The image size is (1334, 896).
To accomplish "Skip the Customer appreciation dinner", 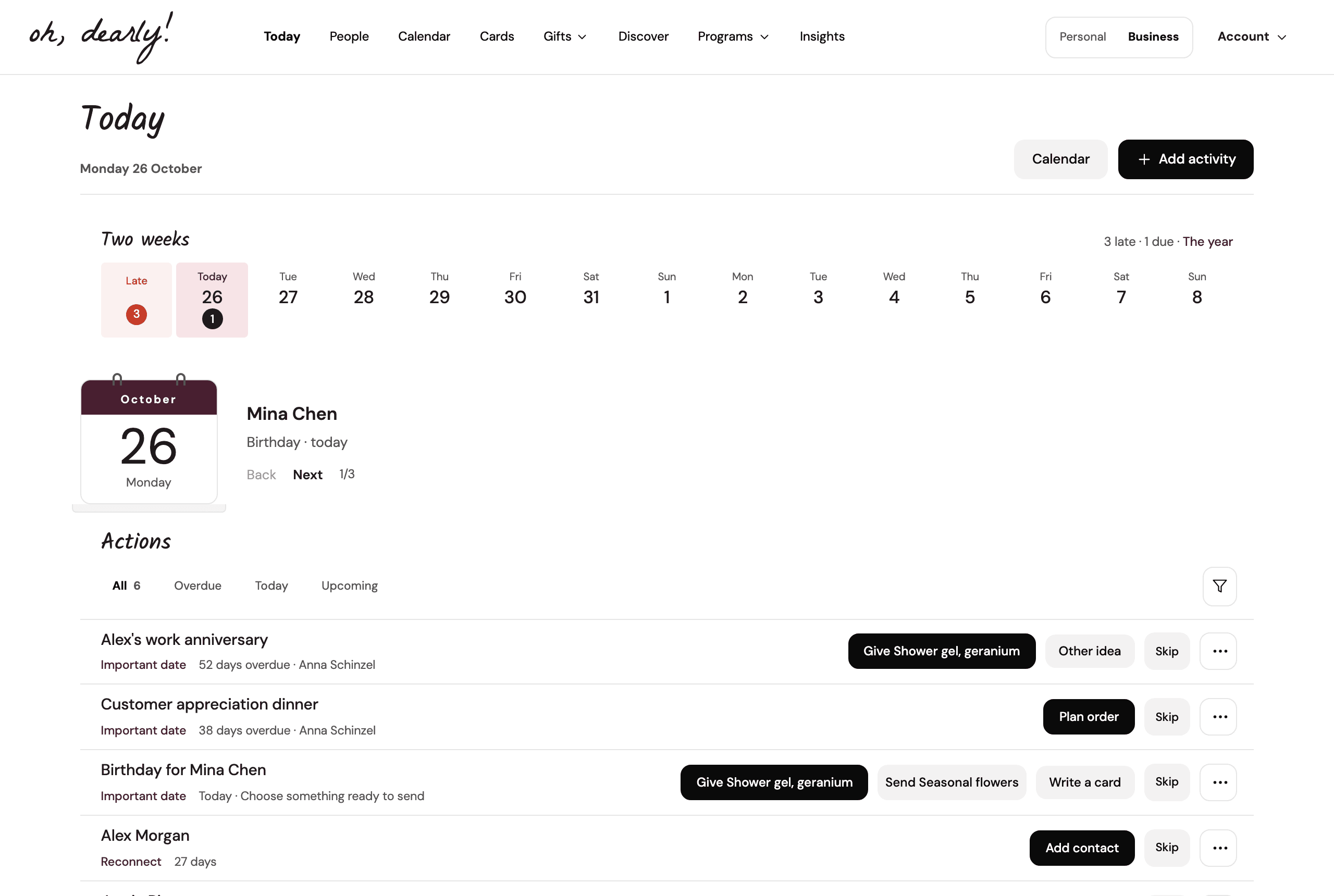I will [1167, 717].
